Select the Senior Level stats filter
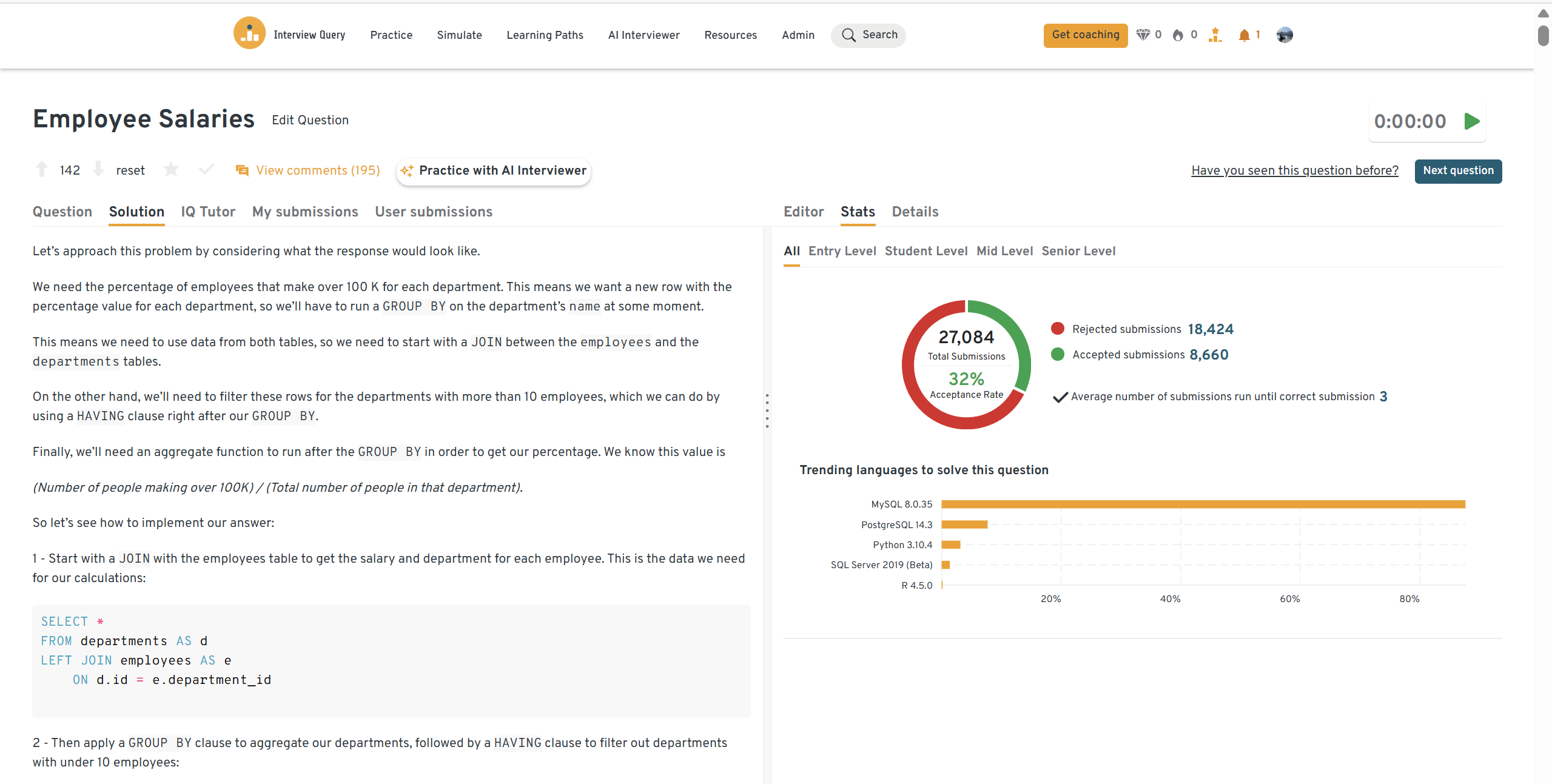 pos(1078,251)
